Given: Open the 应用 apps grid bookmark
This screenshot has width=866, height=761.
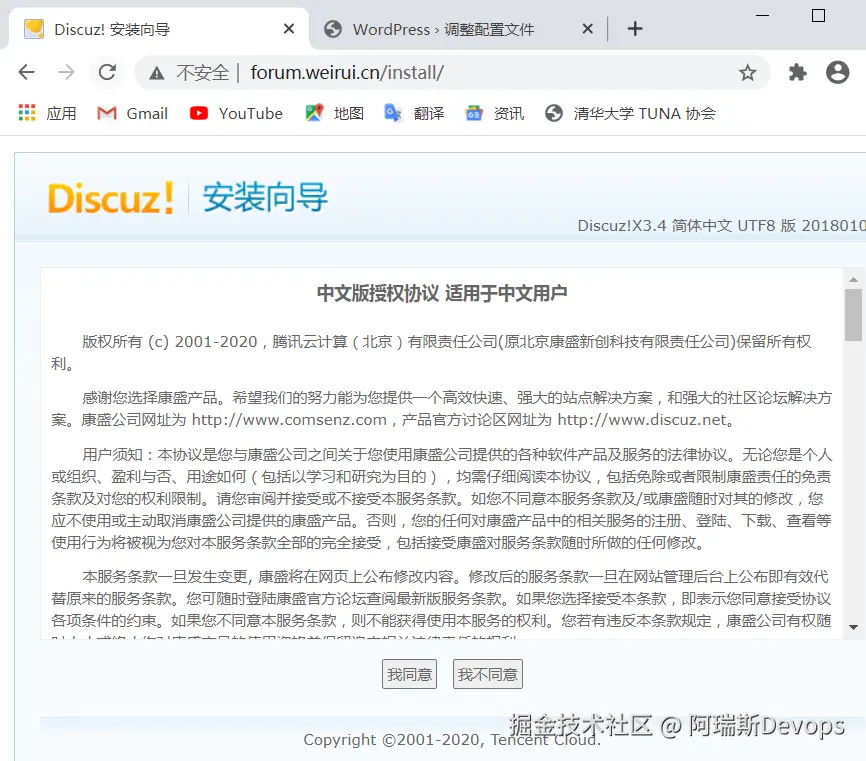Looking at the screenshot, I should (47, 113).
